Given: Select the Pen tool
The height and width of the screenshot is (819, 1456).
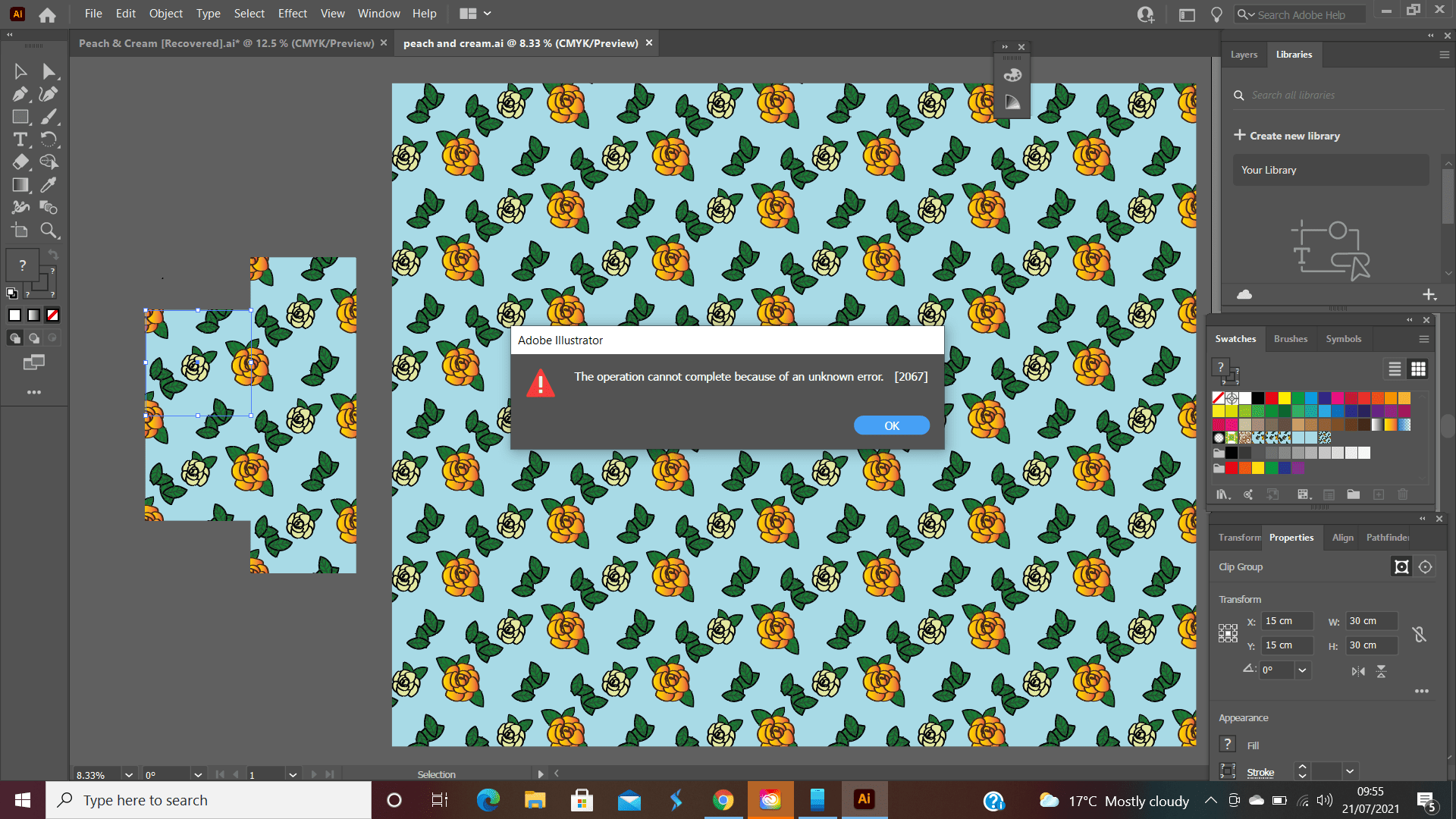Looking at the screenshot, I should pos(20,94).
